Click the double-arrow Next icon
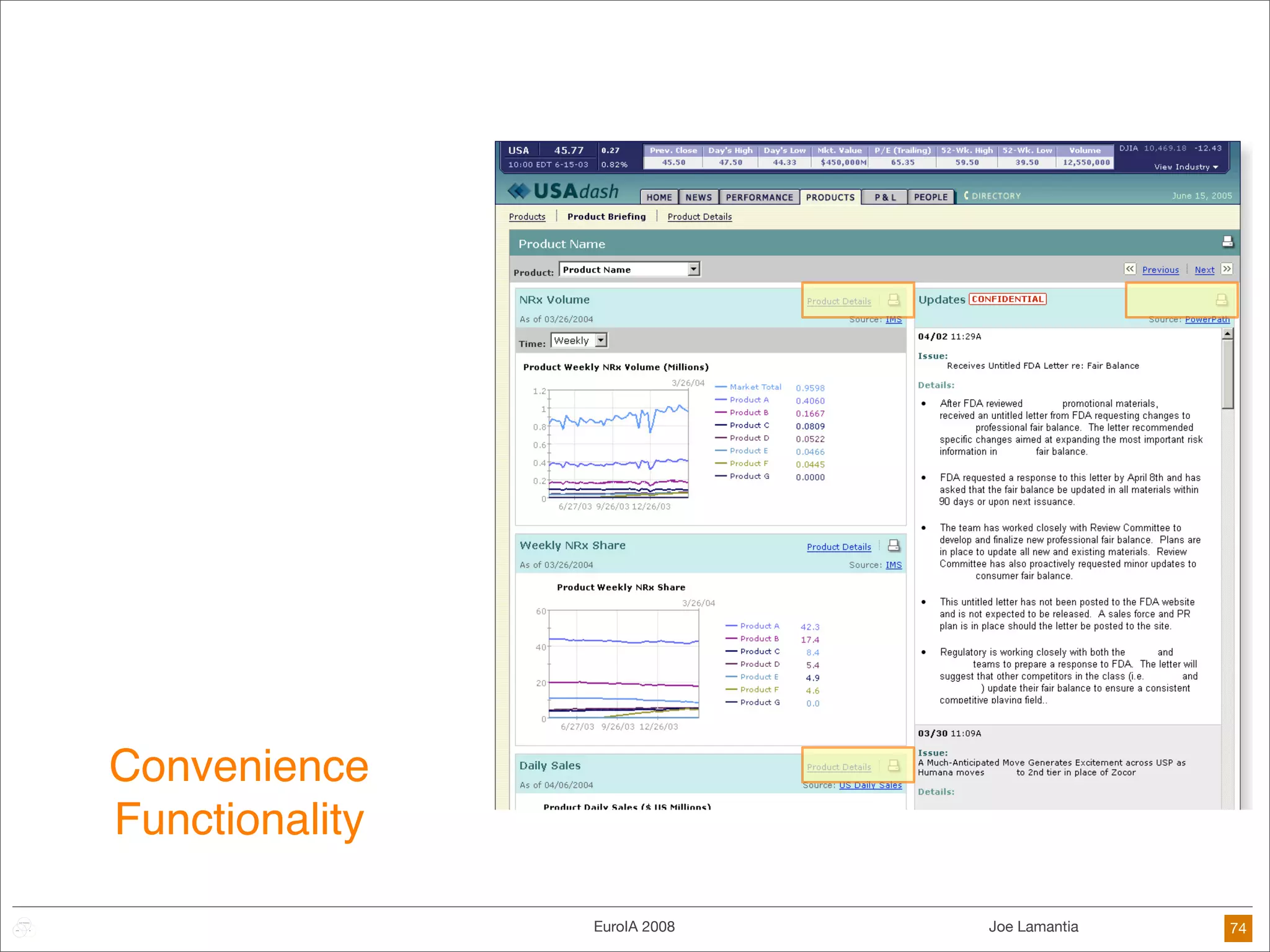The image size is (1270, 952). pyautogui.click(x=1227, y=269)
